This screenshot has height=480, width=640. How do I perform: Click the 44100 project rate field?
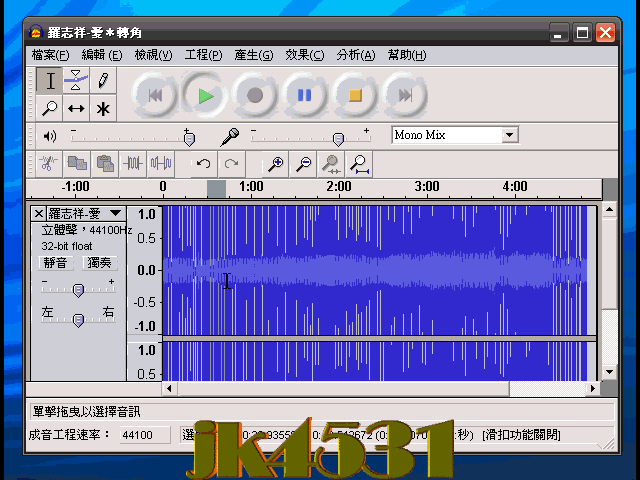tap(145, 435)
